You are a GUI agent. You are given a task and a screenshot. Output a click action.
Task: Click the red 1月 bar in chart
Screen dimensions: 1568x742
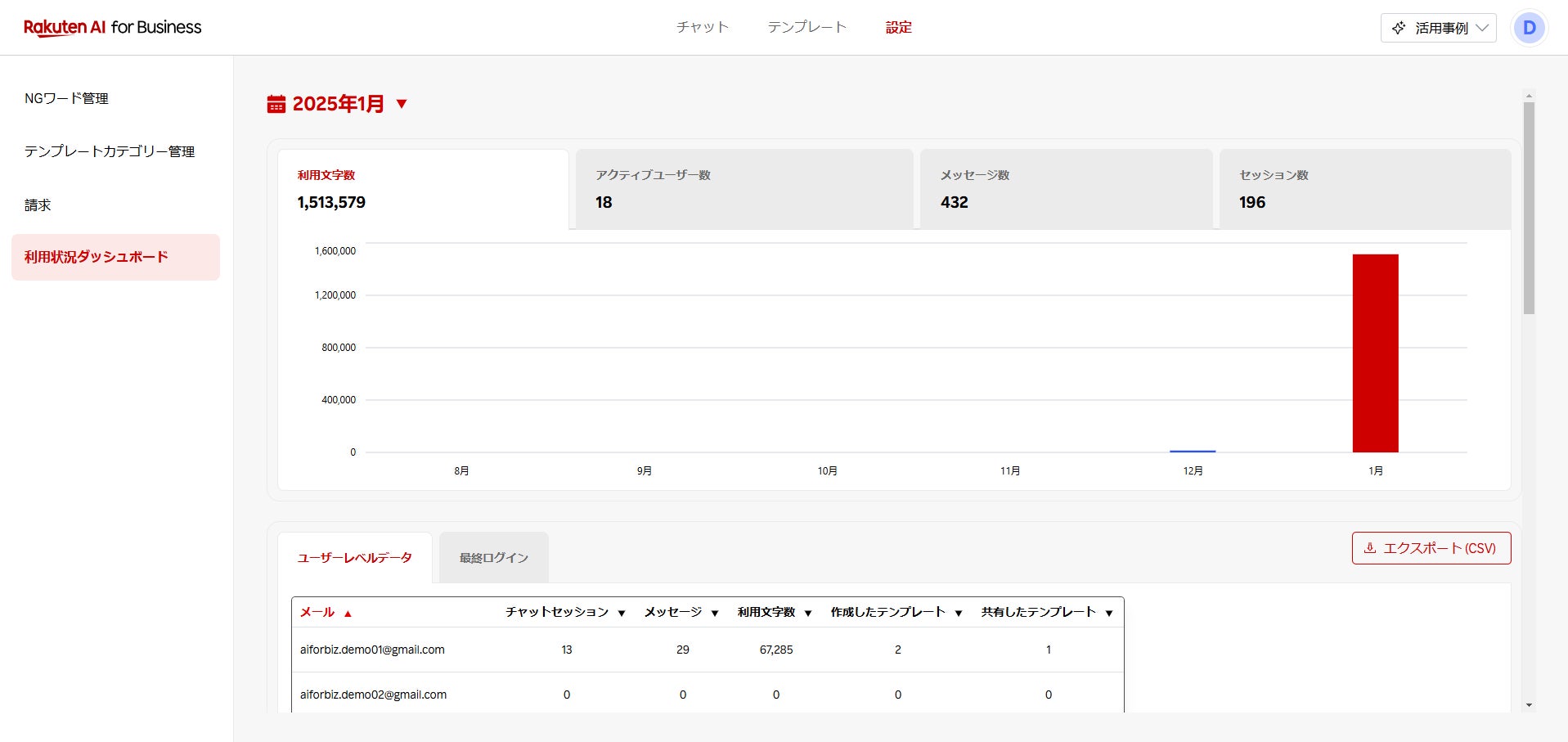click(1375, 353)
